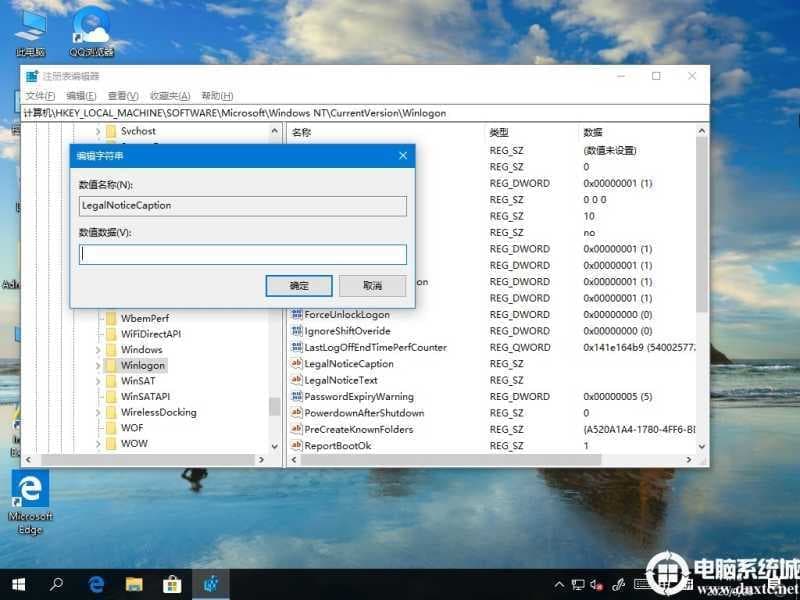Launch Edge from the taskbar
The width and height of the screenshot is (800, 600).
[x=96, y=584]
